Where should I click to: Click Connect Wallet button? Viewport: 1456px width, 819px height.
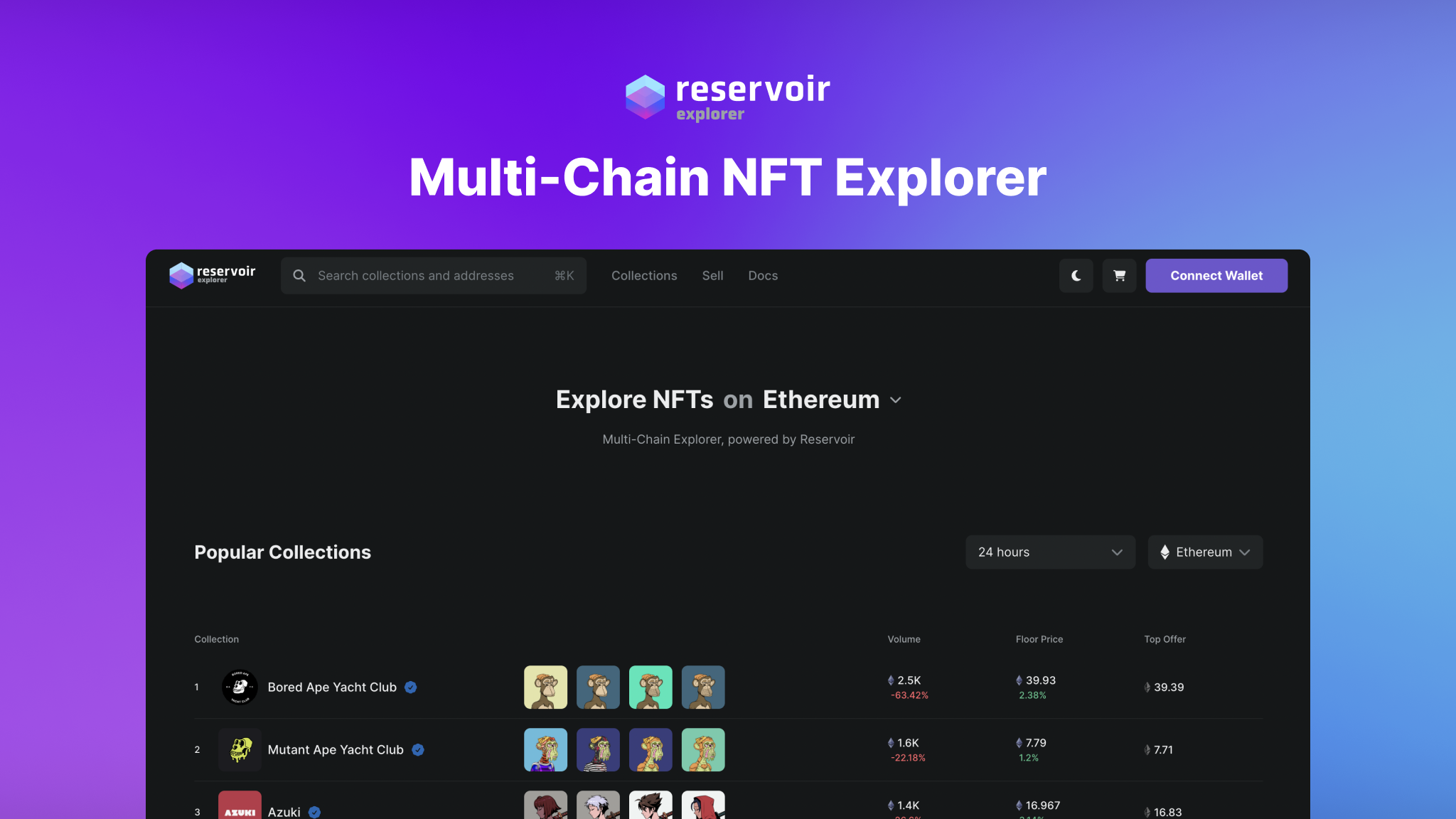[x=1216, y=276]
